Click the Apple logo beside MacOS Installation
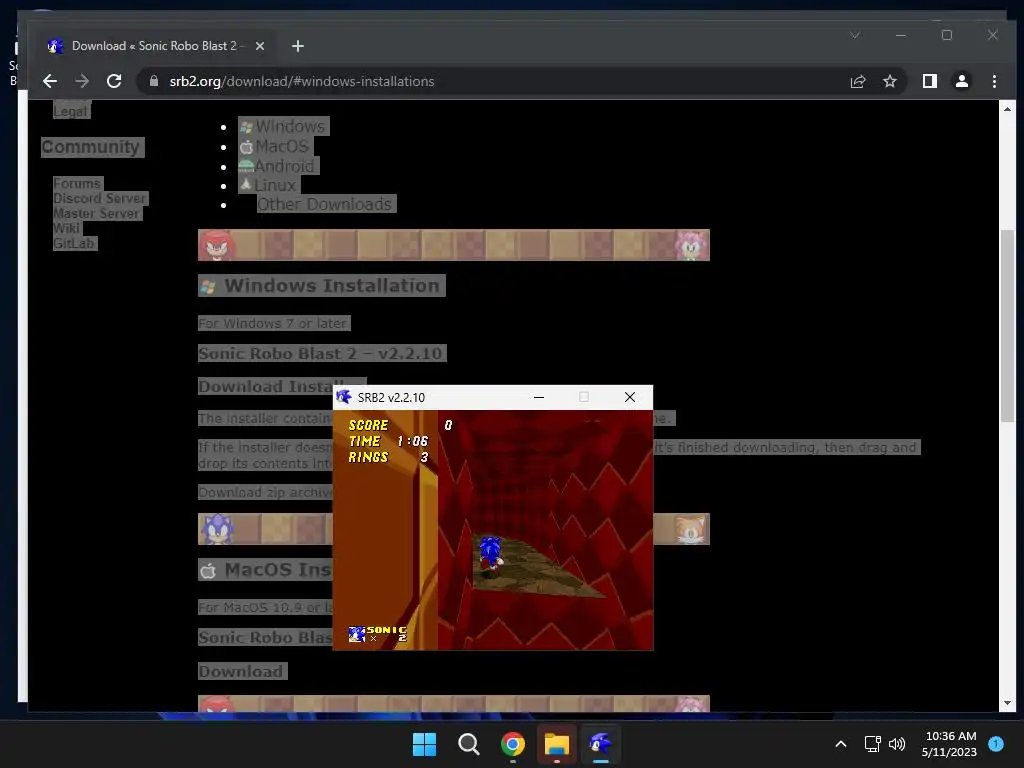 (x=208, y=571)
